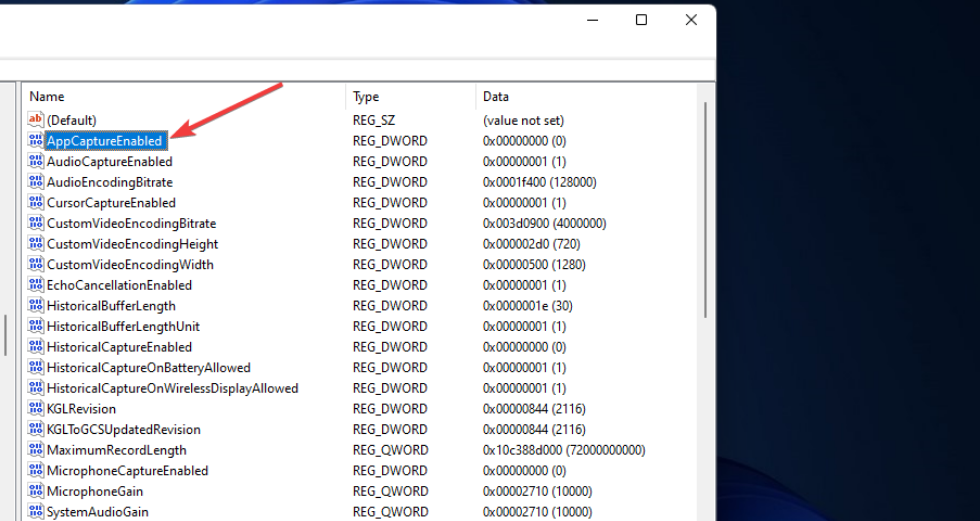Viewport: 980px width, 521px height.
Task: Click the KGLRevision value icon
Action: tap(36, 409)
